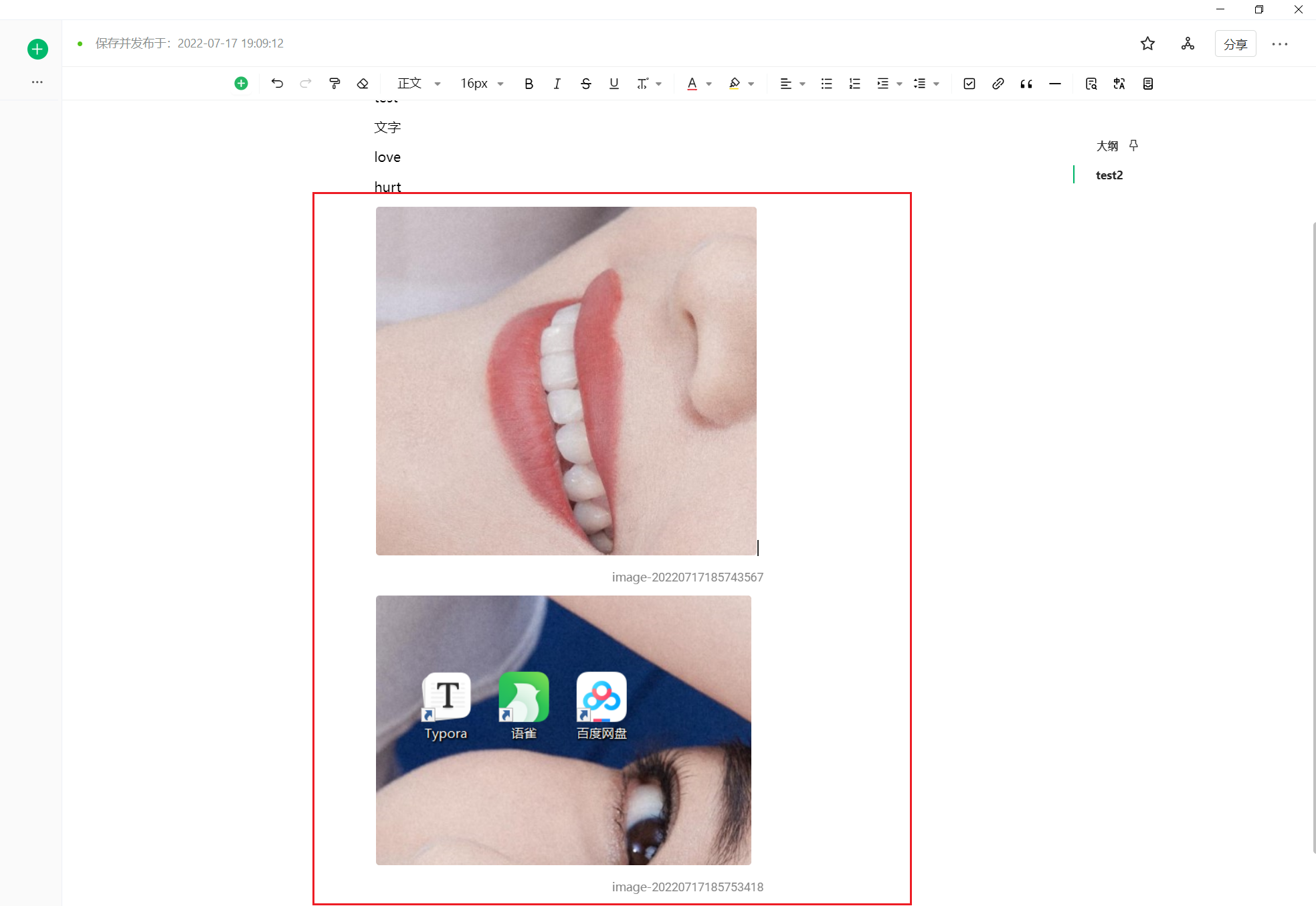
Task: Select the desktop shortcuts eye image
Action: [x=563, y=730]
